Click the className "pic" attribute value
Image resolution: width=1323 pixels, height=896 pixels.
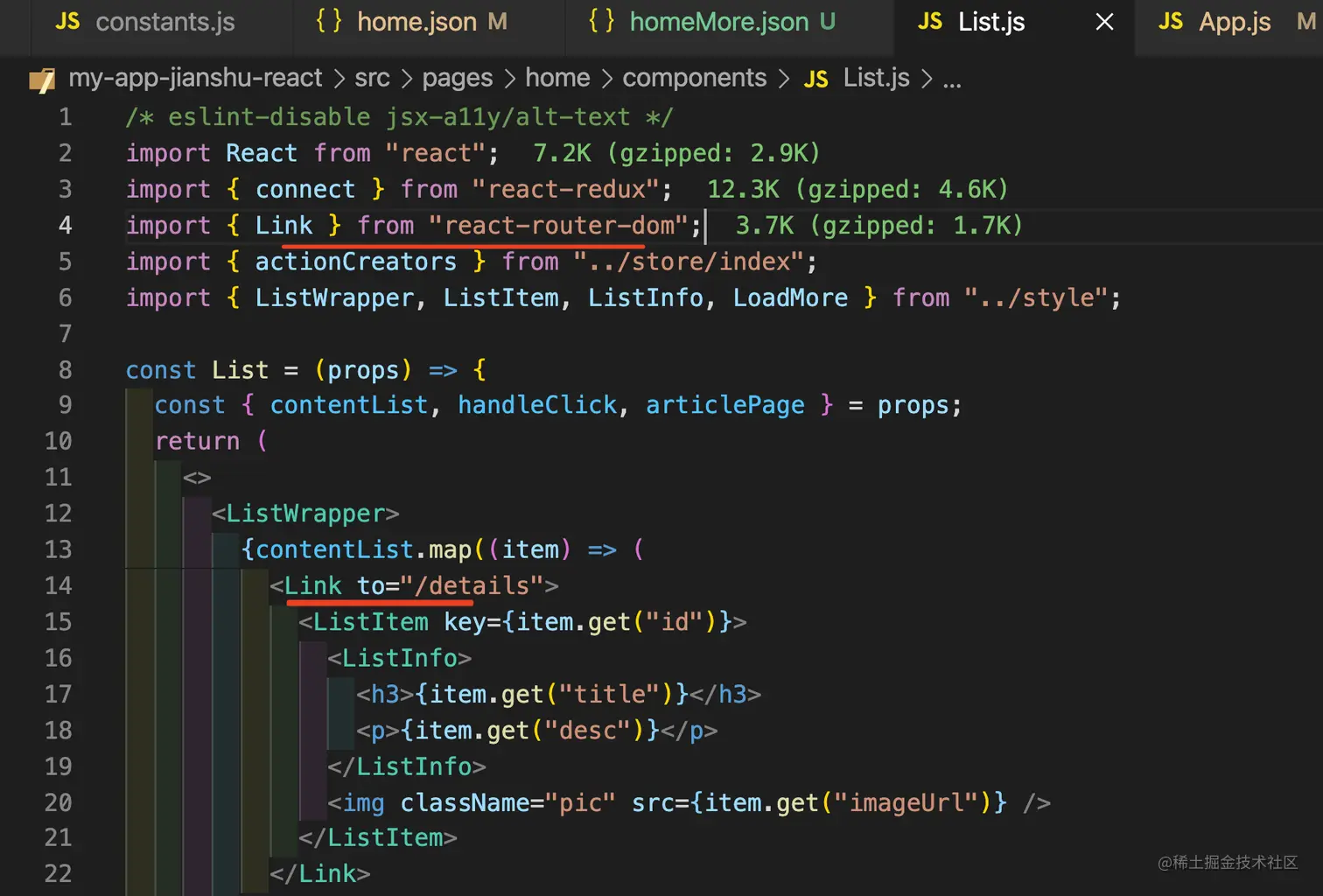pos(580,802)
